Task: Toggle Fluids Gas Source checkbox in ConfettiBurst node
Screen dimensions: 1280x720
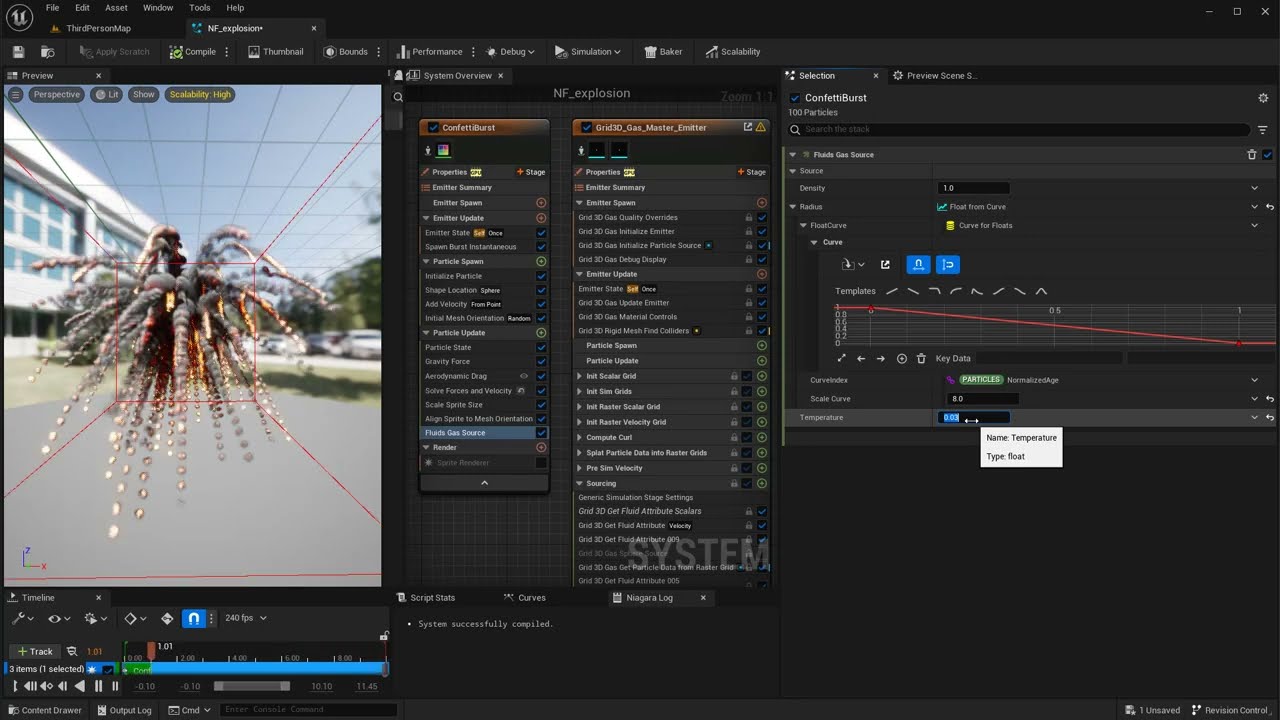Action: point(541,433)
